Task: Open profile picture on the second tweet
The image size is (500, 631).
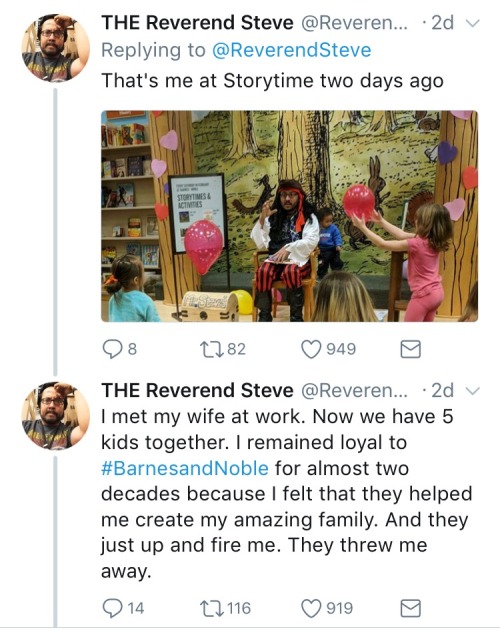Action: (x=56, y=416)
